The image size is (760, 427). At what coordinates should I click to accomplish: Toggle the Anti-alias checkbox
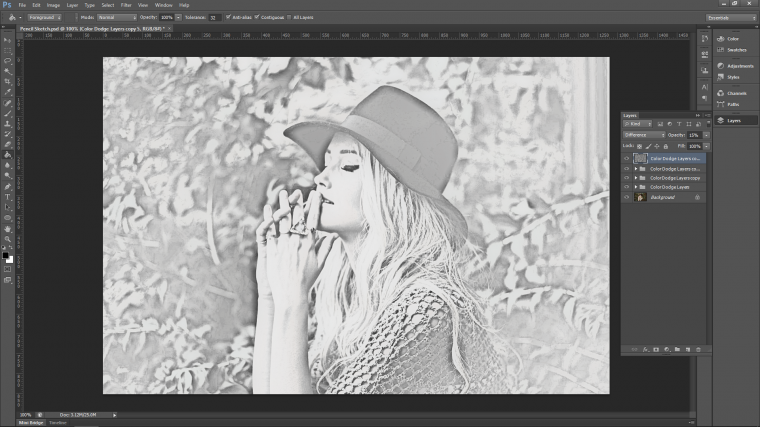(228, 17)
